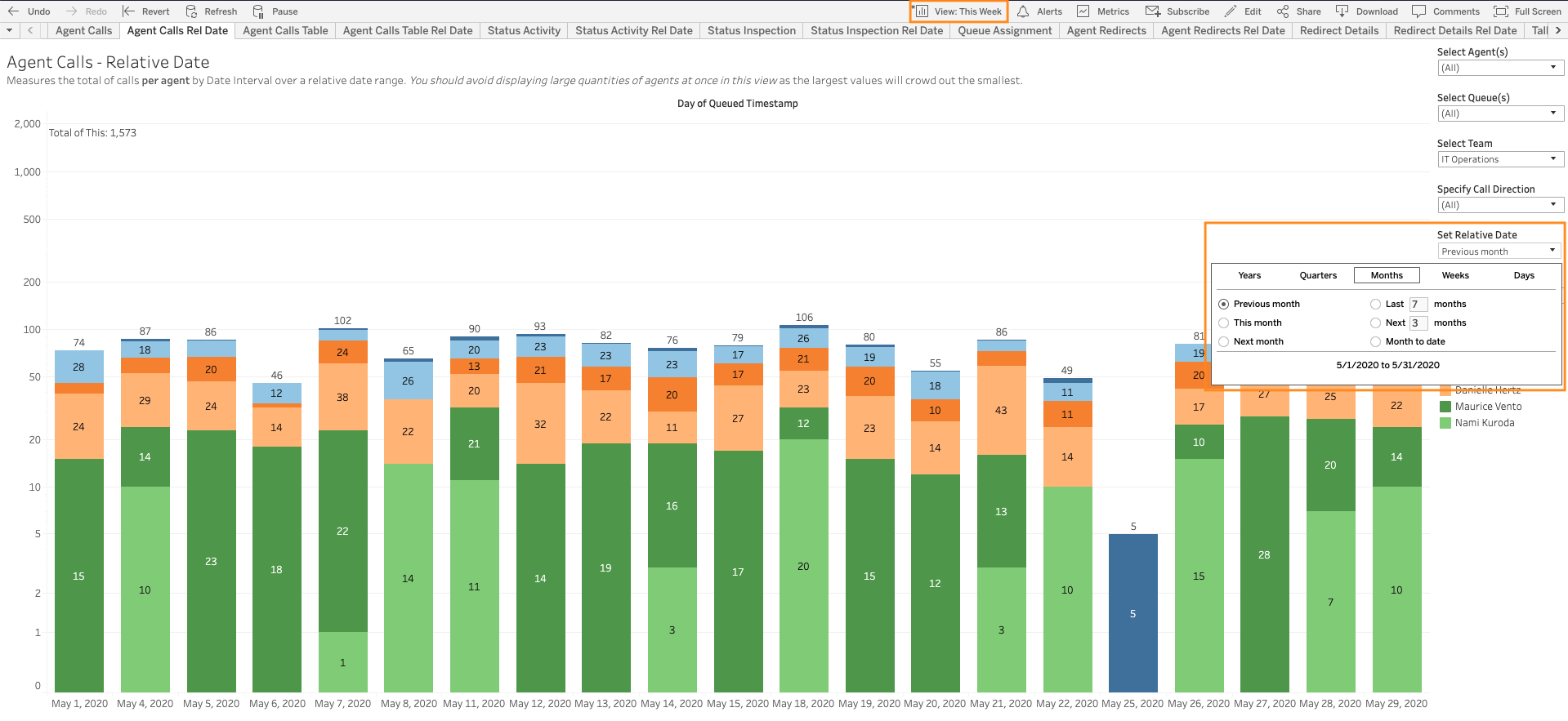
Task: Open the Select Team dropdown
Action: pos(1500,160)
